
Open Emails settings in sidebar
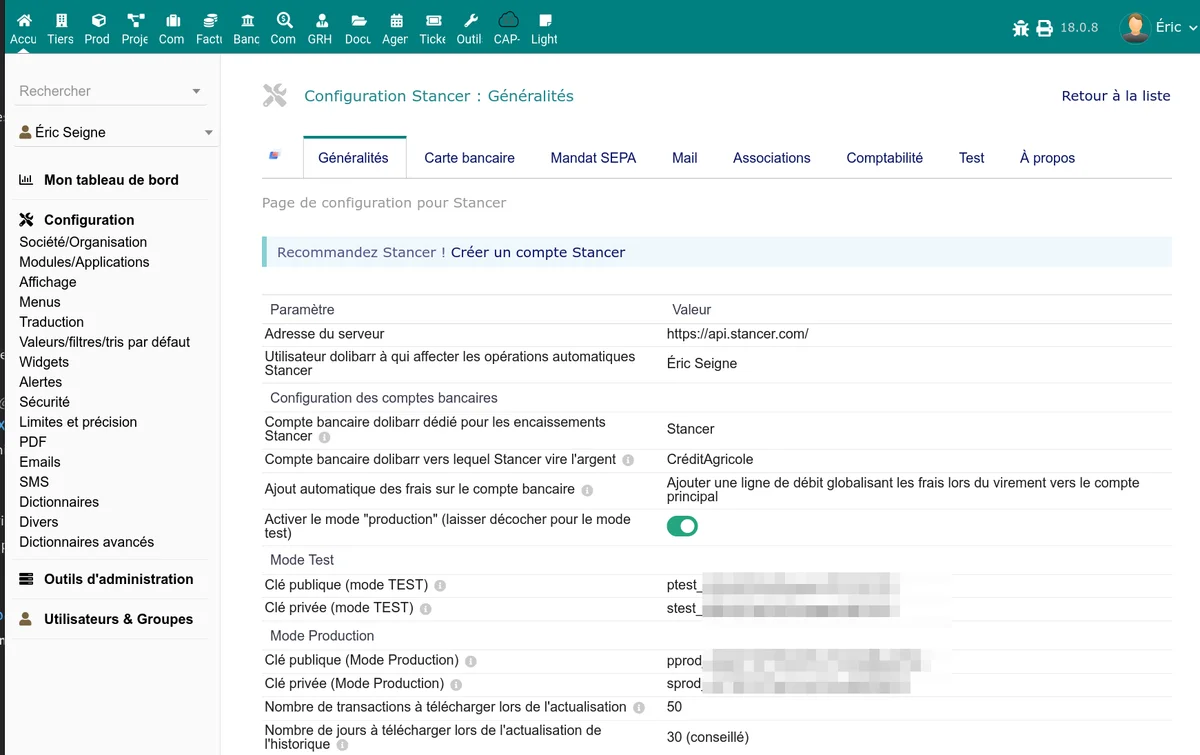[40, 462]
